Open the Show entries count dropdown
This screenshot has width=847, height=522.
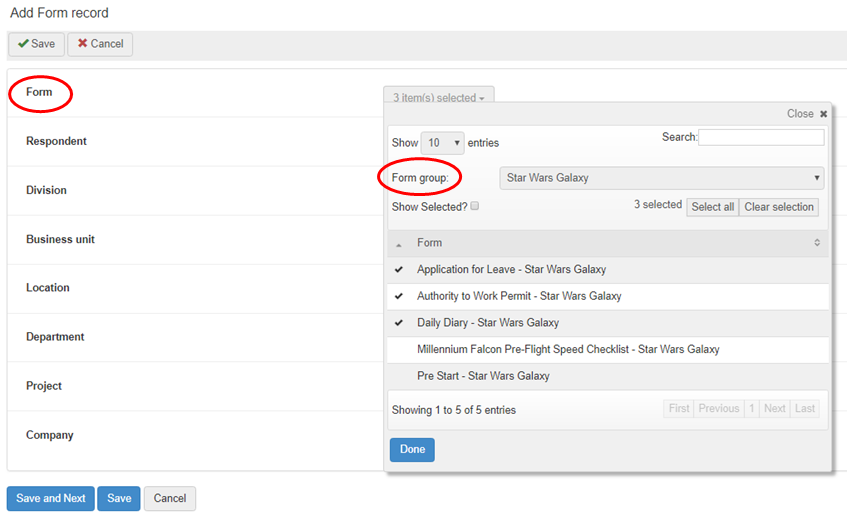click(x=442, y=143)
